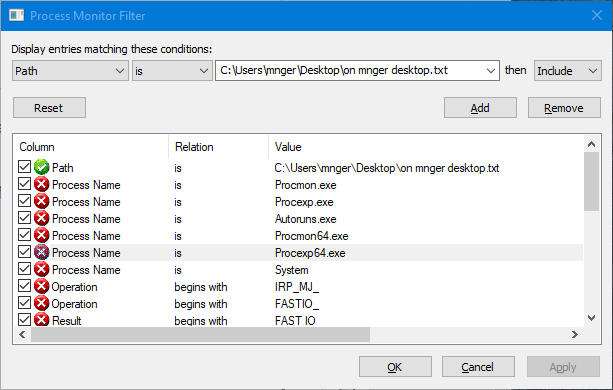The height and width of the screenshot is (390, 613).
Task: Expand the path value combo box arrow
Action: tap(491, 71)
